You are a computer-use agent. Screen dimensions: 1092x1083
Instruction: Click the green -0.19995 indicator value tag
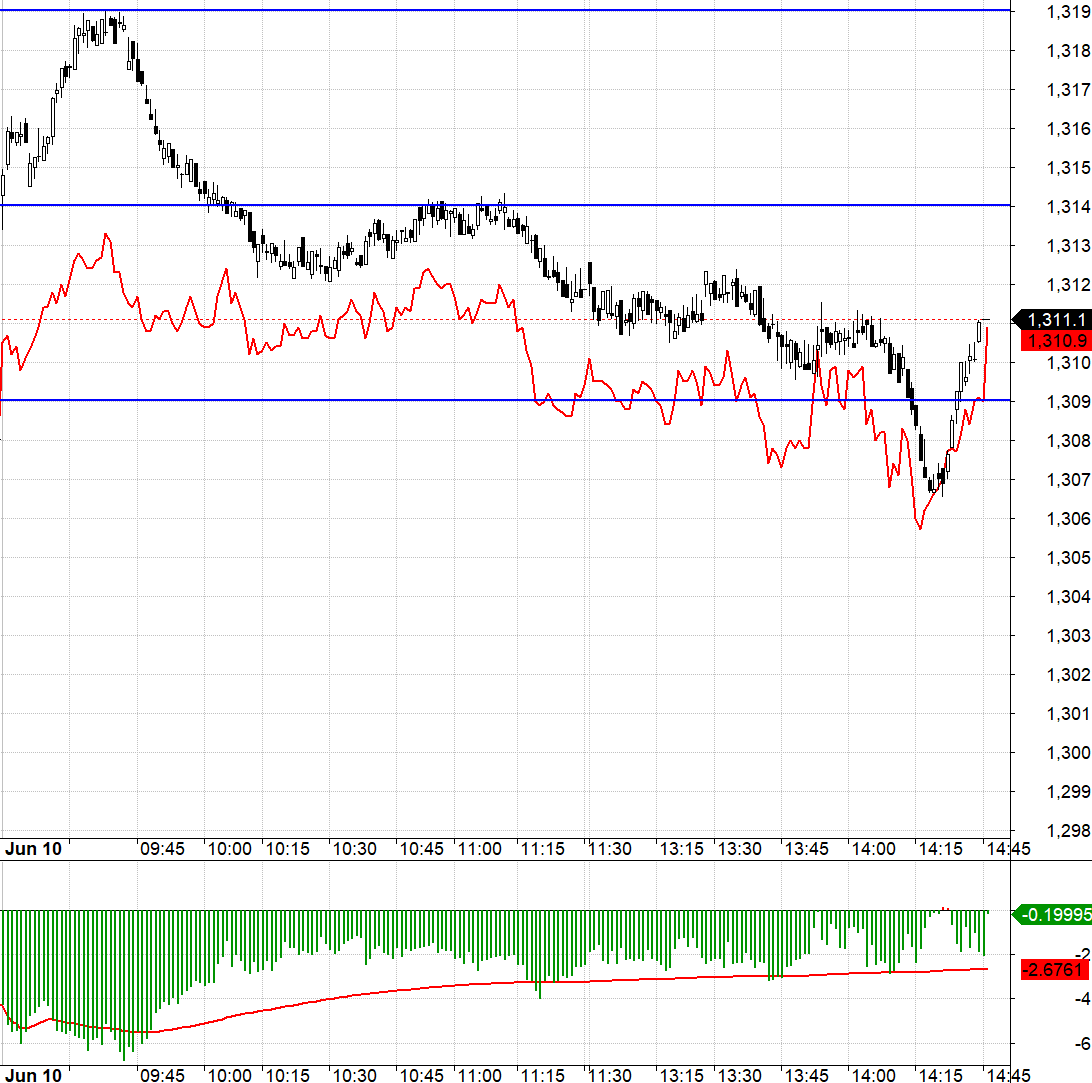(1052, 914)
